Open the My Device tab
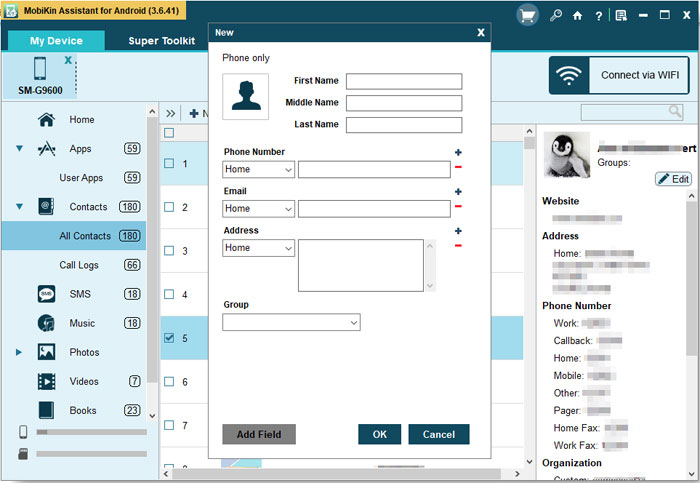 pyautogui.click(x=57, y=41)
